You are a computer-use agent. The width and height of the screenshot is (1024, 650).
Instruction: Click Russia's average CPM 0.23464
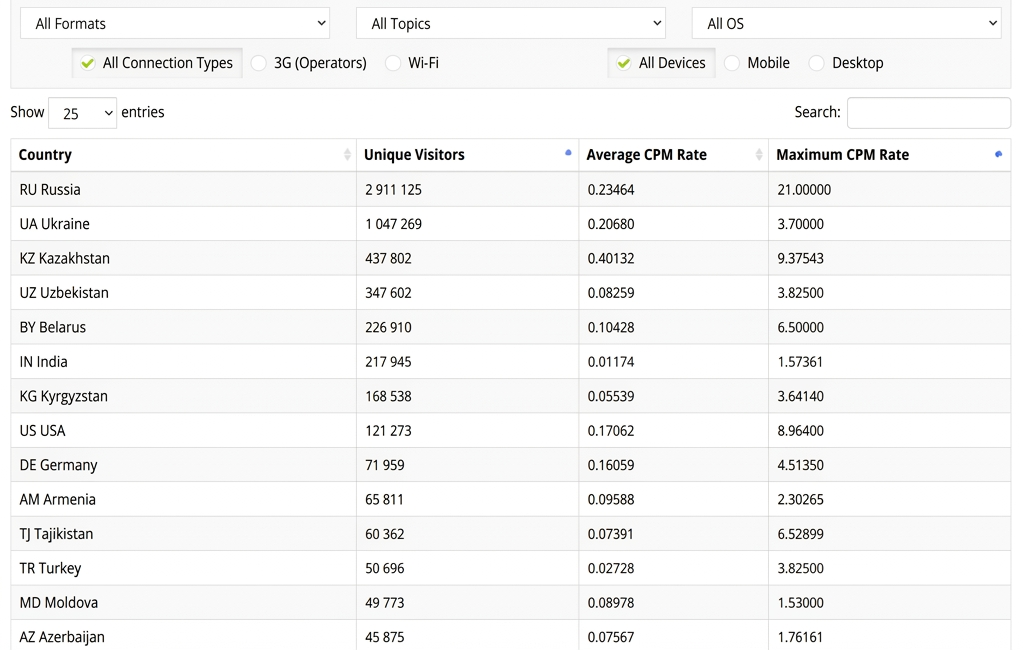(x=611, y=189)
